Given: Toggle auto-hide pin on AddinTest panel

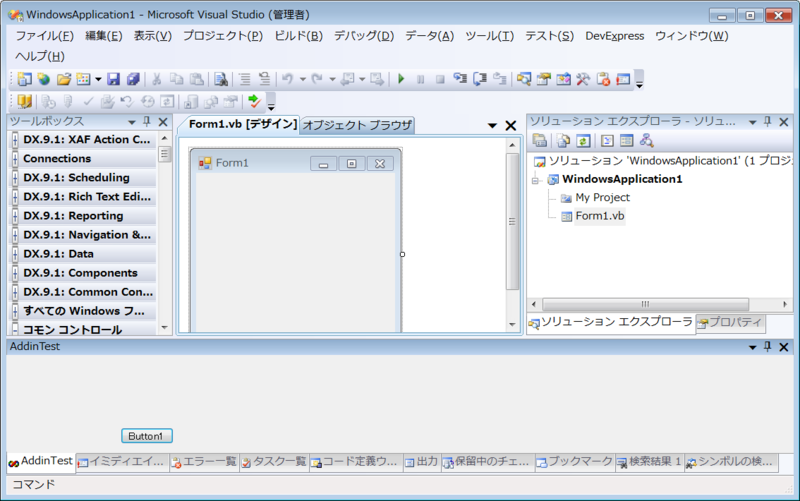Looking at the screenshot, I should [767, 347].
